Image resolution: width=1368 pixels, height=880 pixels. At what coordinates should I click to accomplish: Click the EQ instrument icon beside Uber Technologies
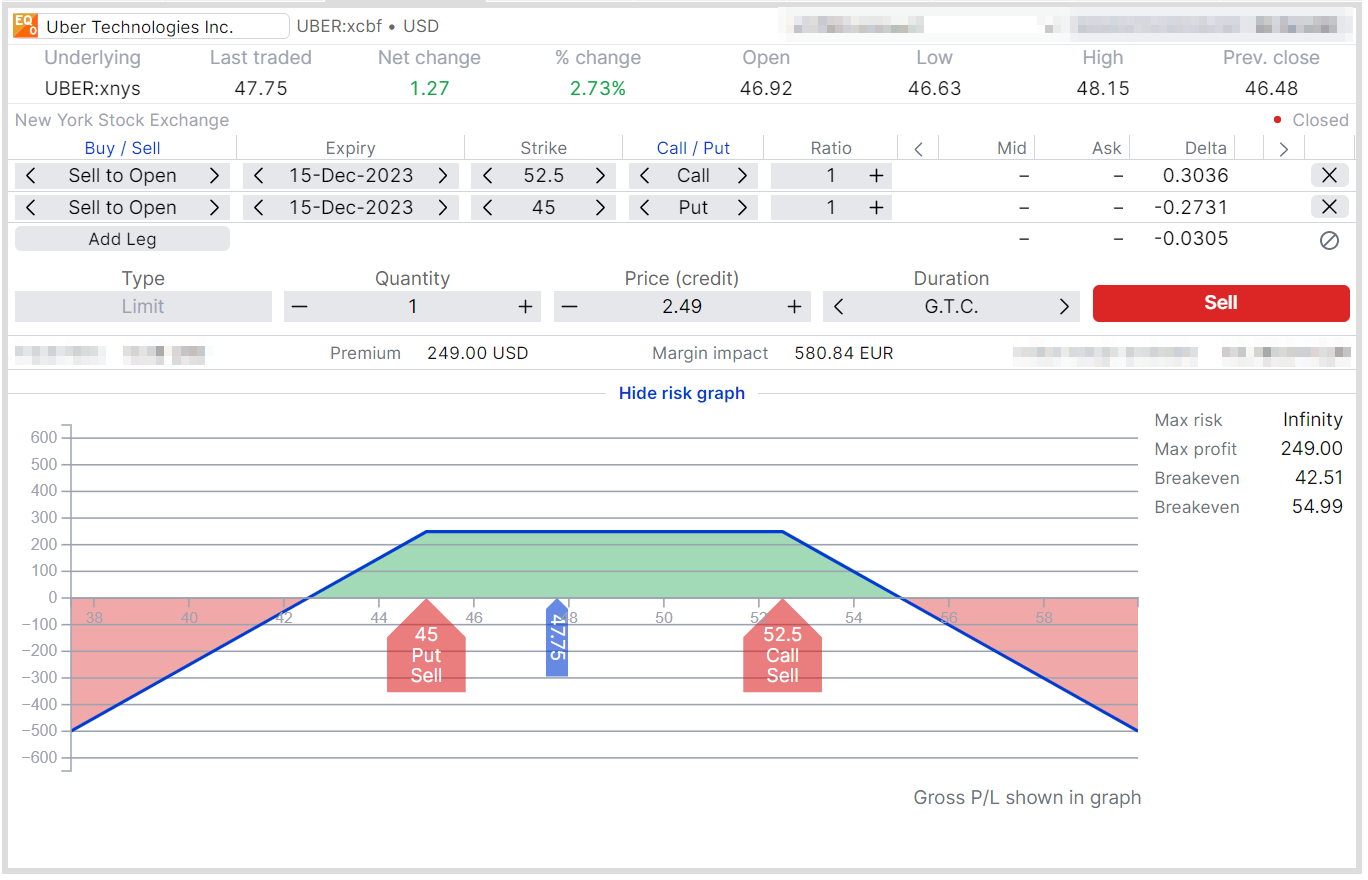pyautogui.click(x=25, y=26)
